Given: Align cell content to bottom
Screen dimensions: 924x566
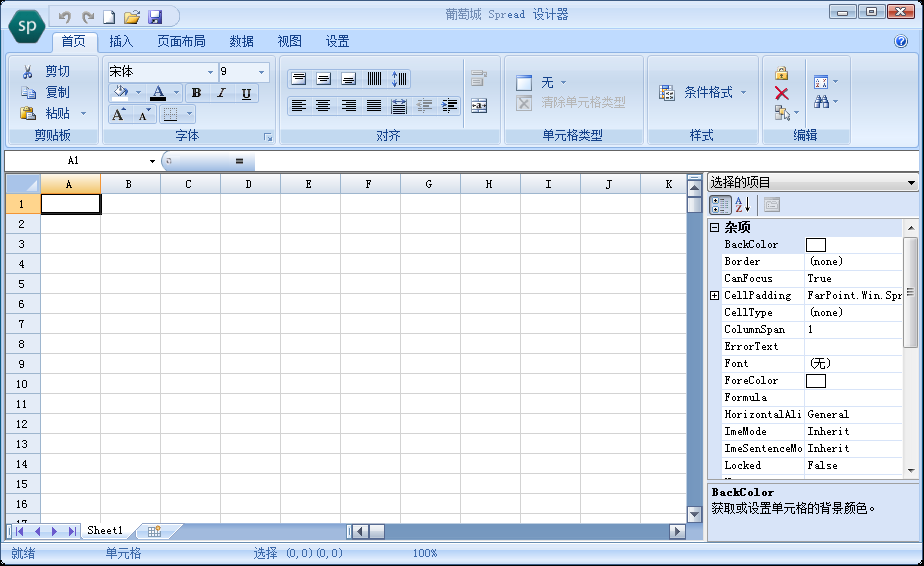Looking at the screenshot, I should 349,78.
